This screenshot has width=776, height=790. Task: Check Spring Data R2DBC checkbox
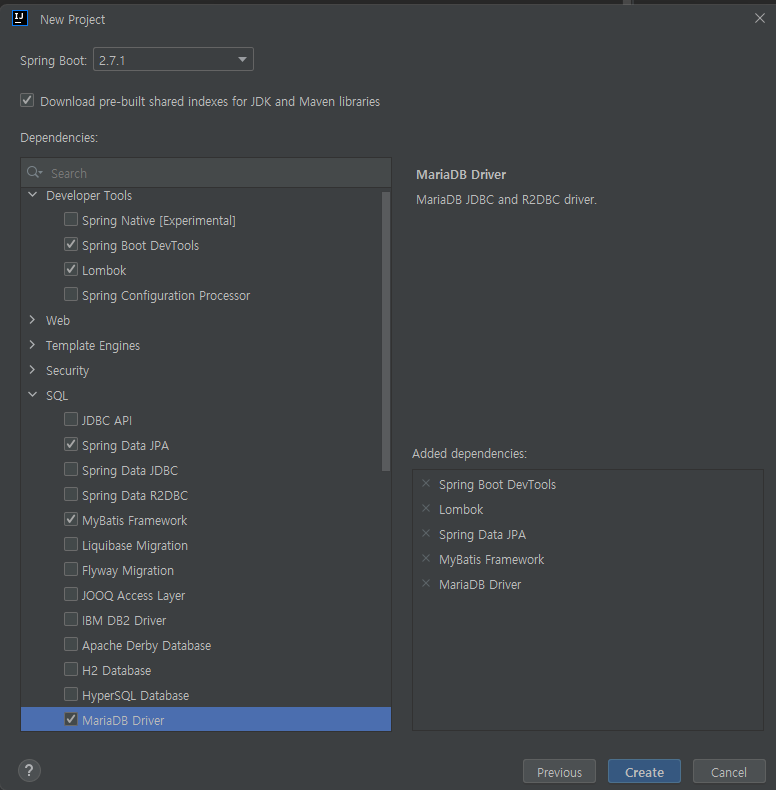point(71,494)
